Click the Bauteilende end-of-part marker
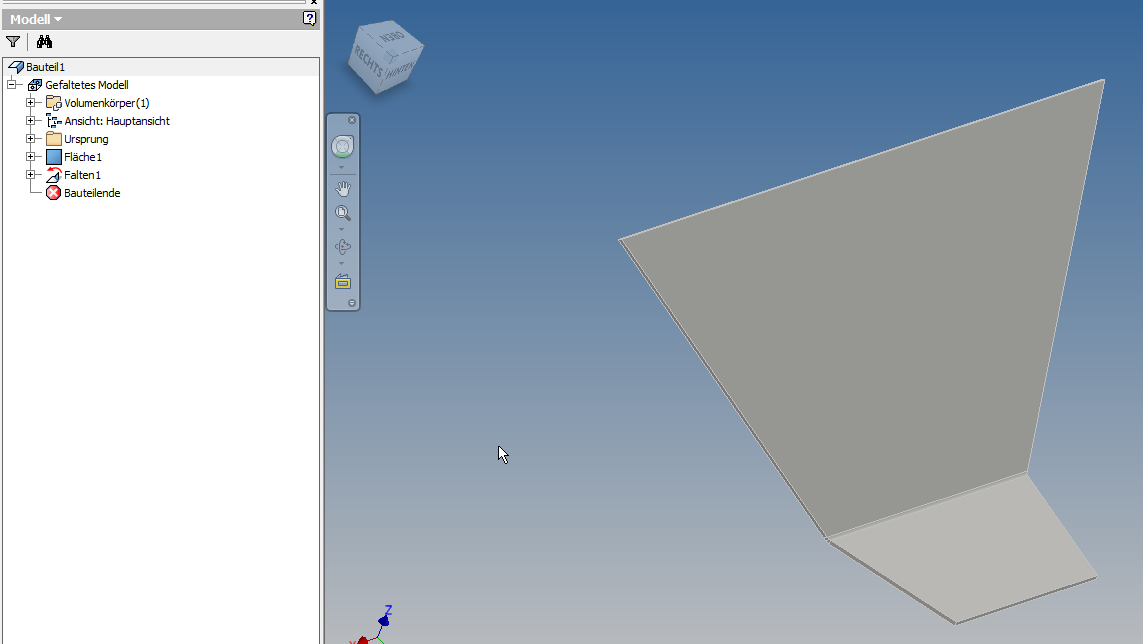Image resolution: width=1143 pixels, height=644 pixels. (x=92, y=193)
